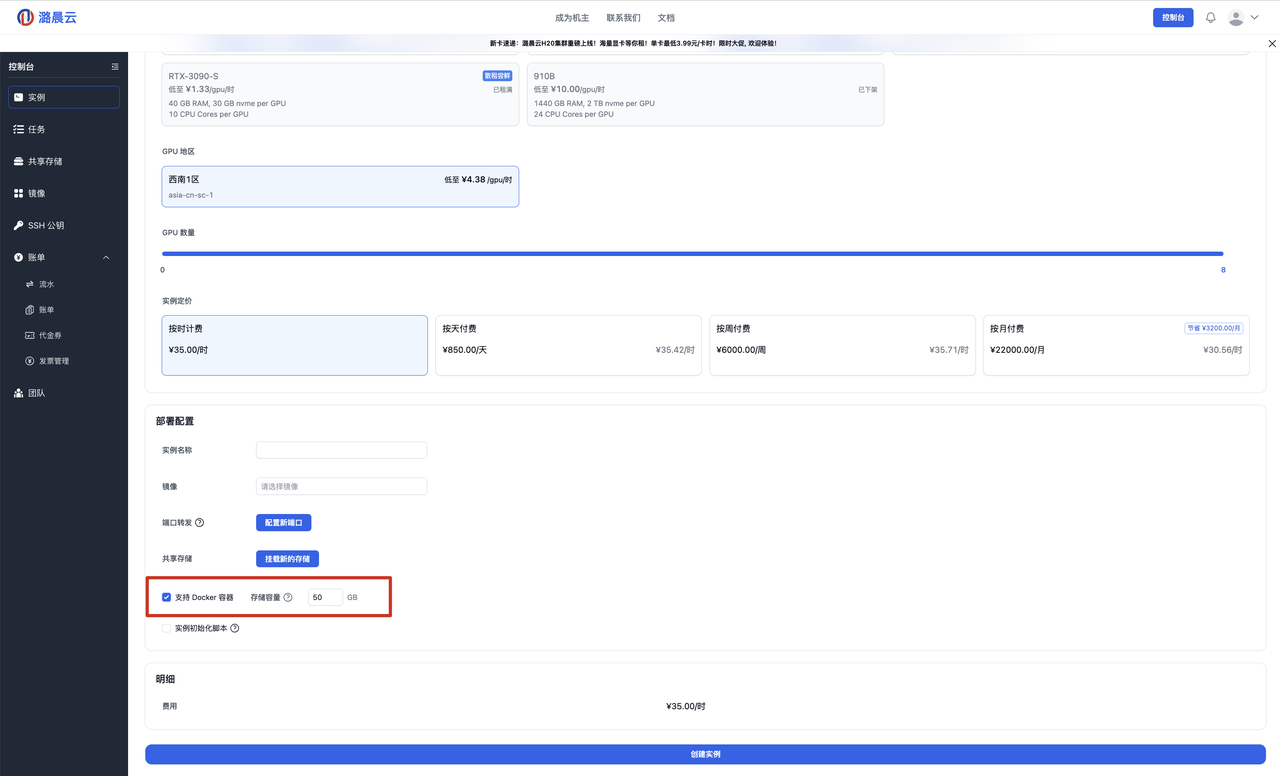
Task: Focus the 实例名称 input field
Action: (x=341, y=450)
